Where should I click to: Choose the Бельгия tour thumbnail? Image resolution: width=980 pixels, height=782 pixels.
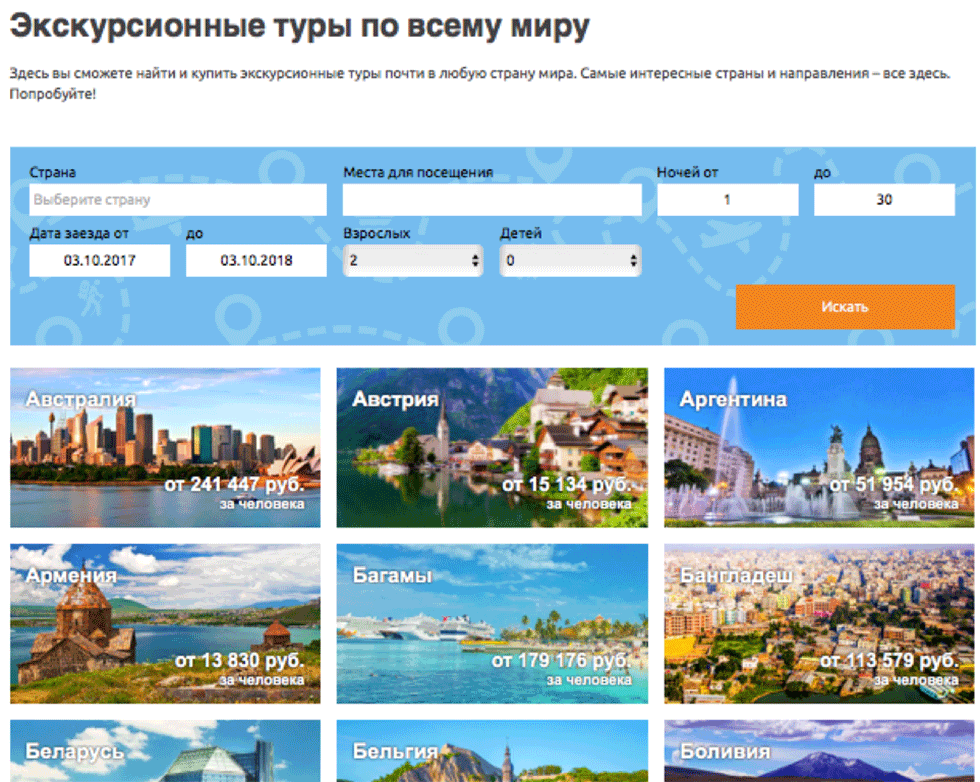[x=492, y=752]
